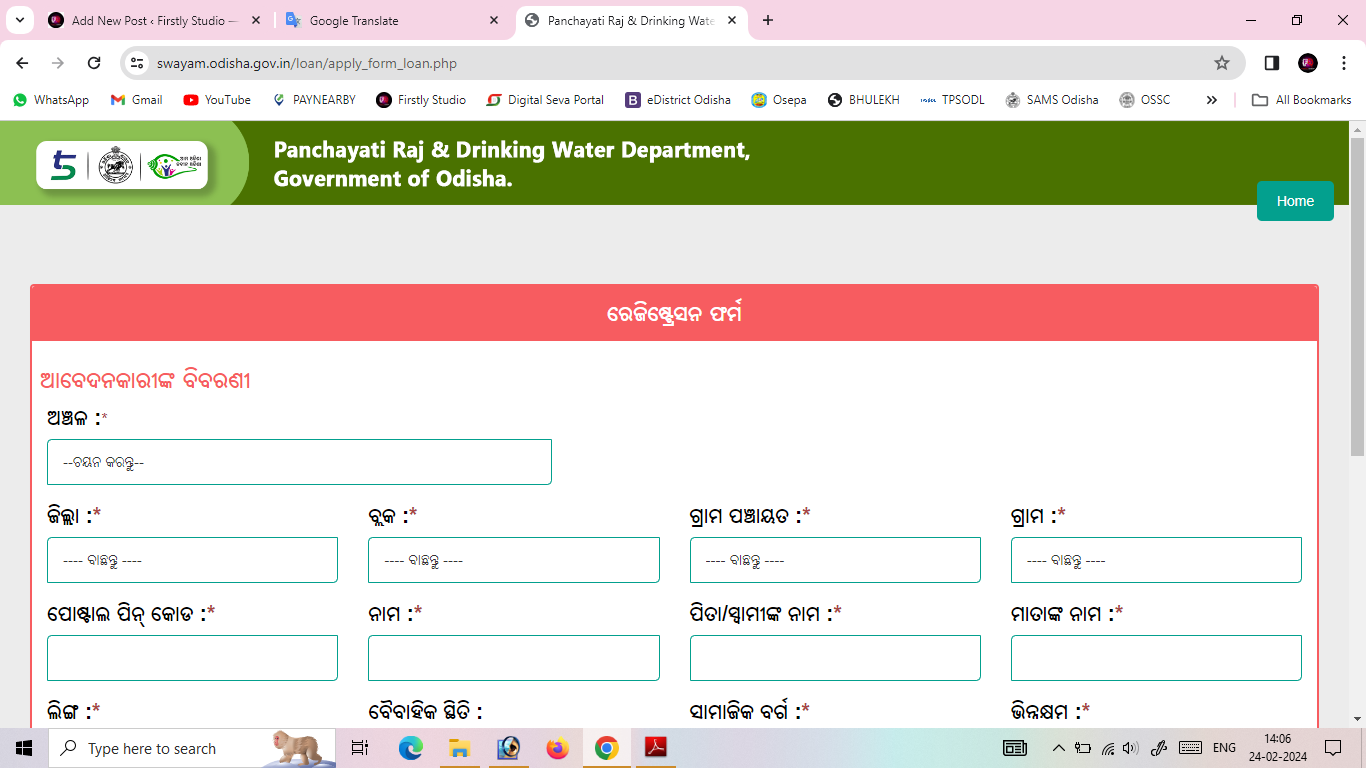1366x768 pixels.
Task: Launch Adobe Acrobat from the taskbar
Action: [x=656, y=747]
